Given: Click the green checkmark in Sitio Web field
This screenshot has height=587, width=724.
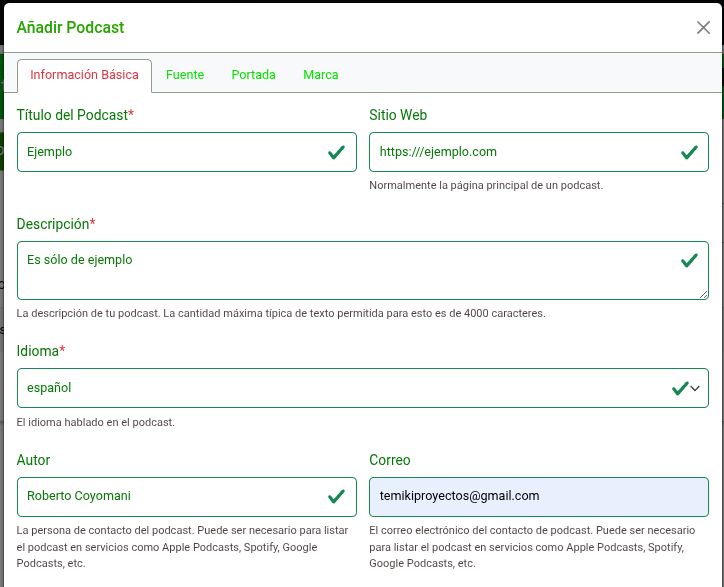Looking at the screenshot, I should point(689,152).
